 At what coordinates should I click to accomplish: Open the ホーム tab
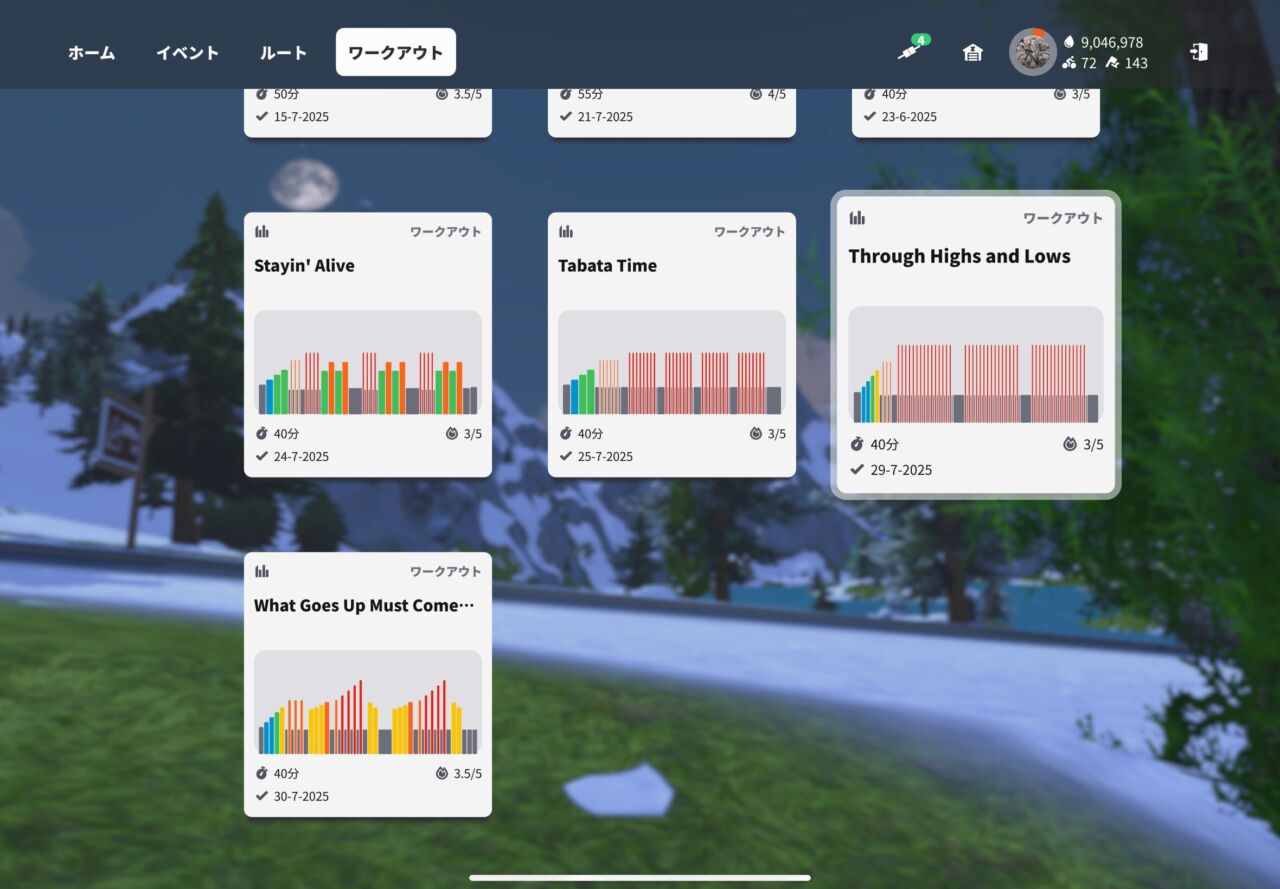tap(91, 53)
